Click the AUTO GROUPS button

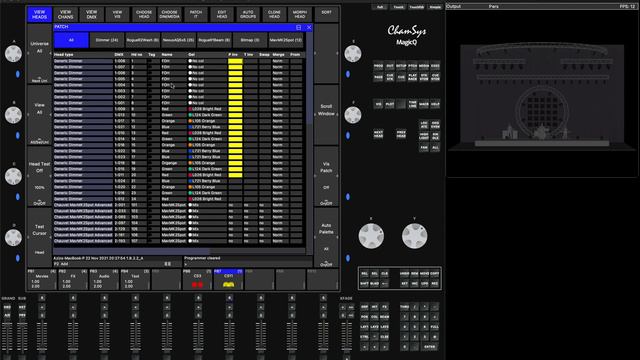point(248,15)
